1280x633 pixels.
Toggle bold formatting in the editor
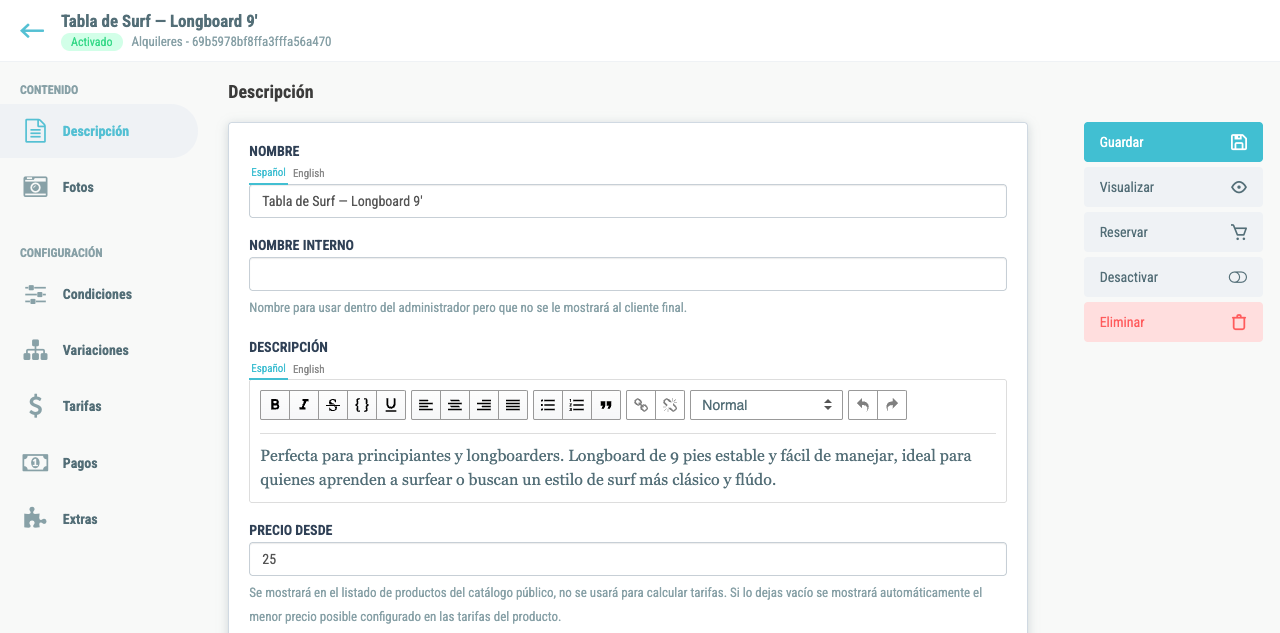coord(275,405)
